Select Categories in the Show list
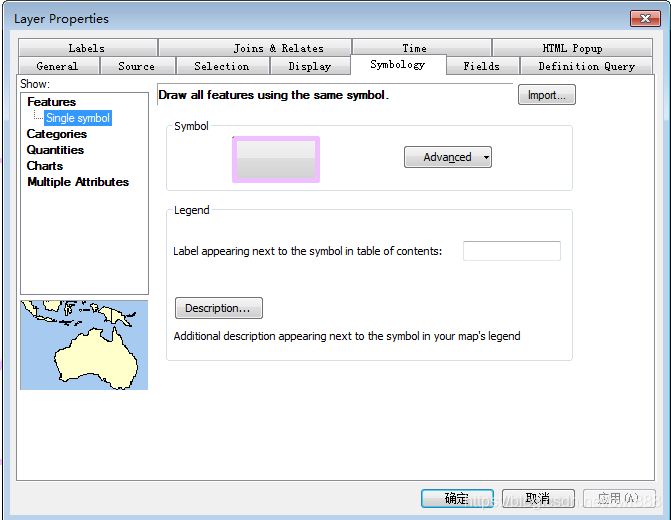 tap(56, 134)
